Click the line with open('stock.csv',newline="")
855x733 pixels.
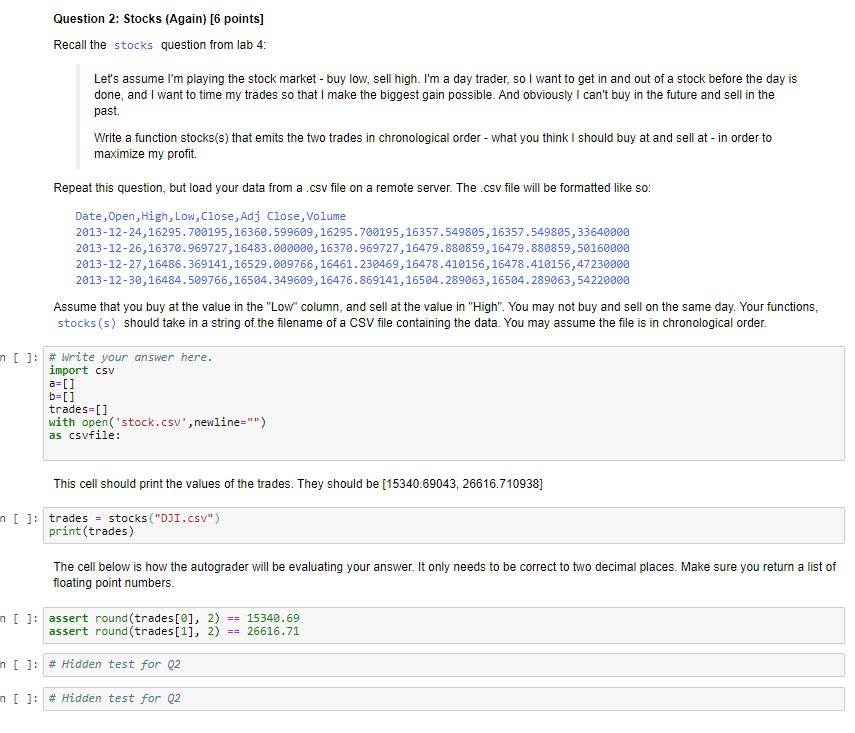(x=157, y=423)
